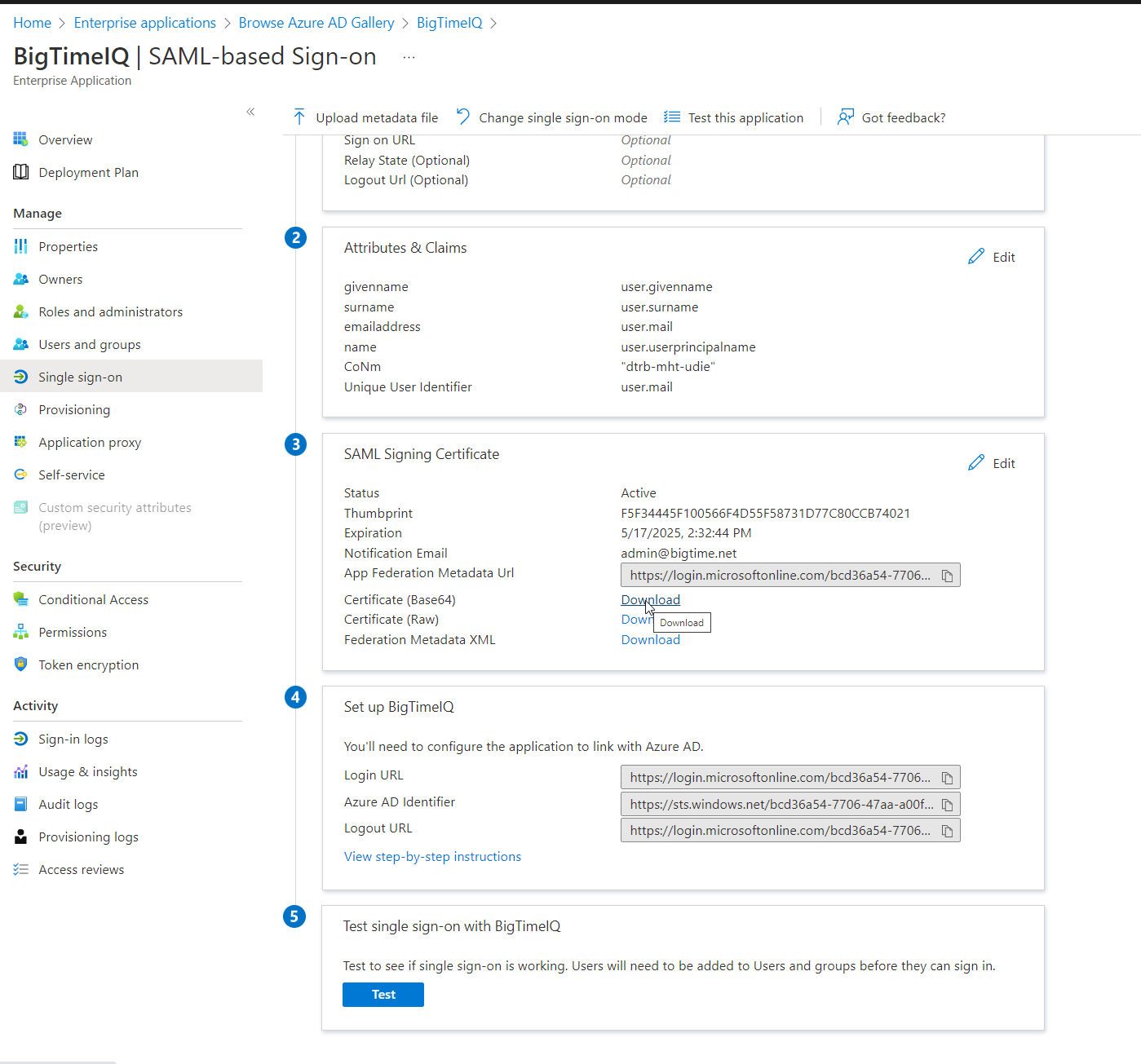This screenshot has height=1064, width=1141.
Task: Open Token encryption settings
Action: click(88, 664)
